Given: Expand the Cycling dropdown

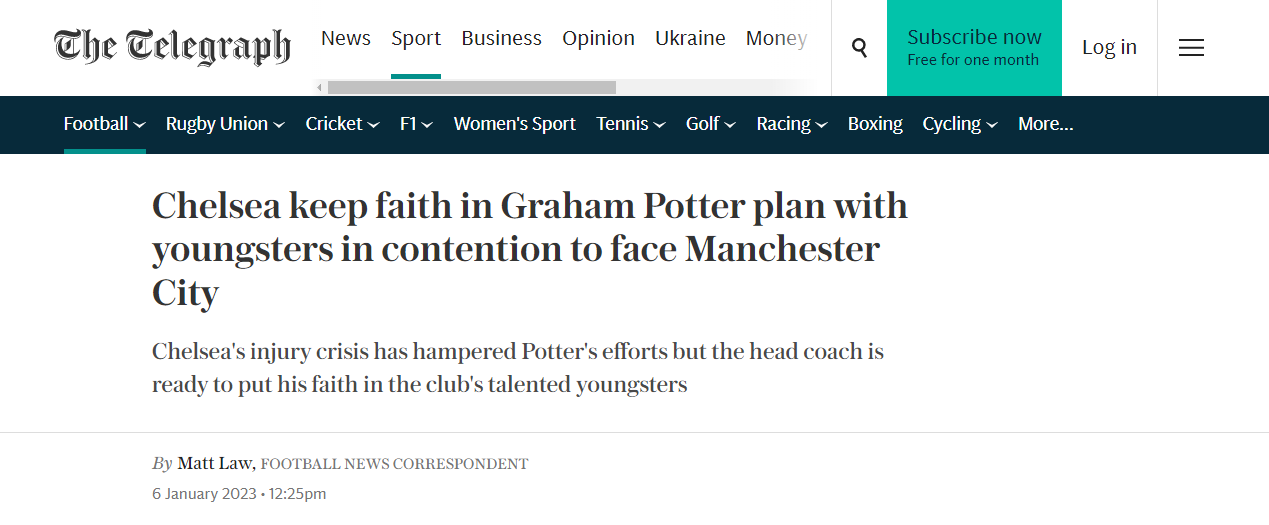Looking at the screenshot, I should [x=960, y=124].
